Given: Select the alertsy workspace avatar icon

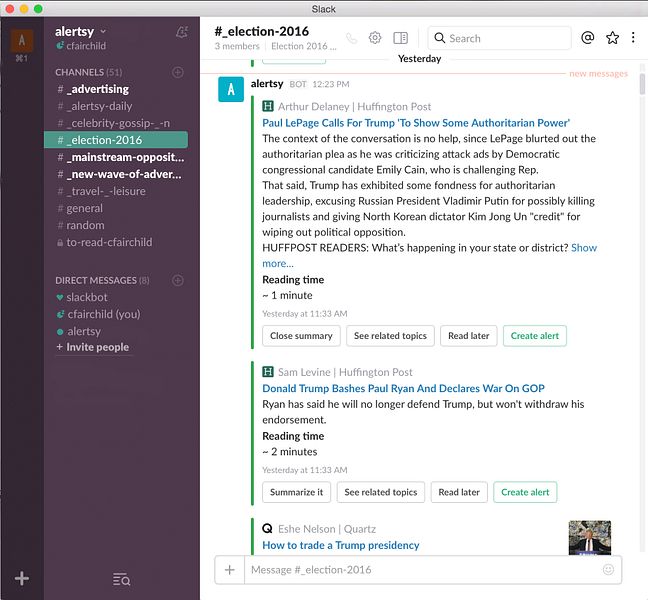Looking at the screenshot, I should tap(21, 40).
